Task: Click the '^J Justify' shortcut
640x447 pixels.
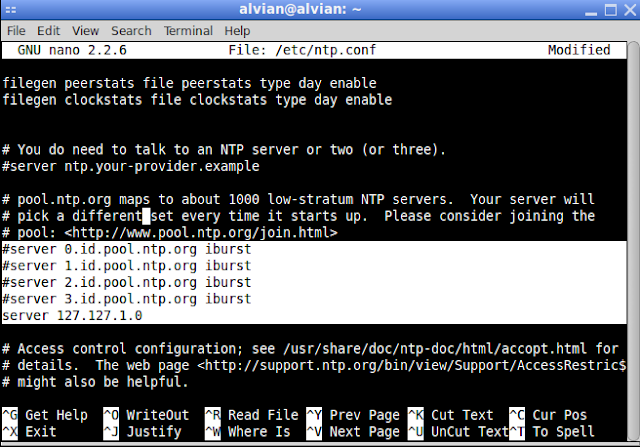Action: click(142, 431)
